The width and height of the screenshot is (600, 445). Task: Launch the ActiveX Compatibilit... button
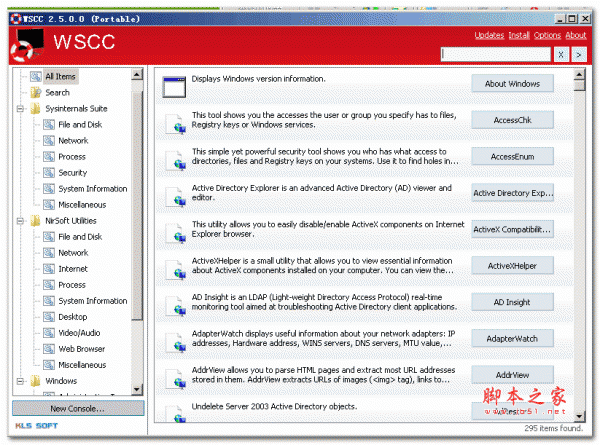(512, 229)
